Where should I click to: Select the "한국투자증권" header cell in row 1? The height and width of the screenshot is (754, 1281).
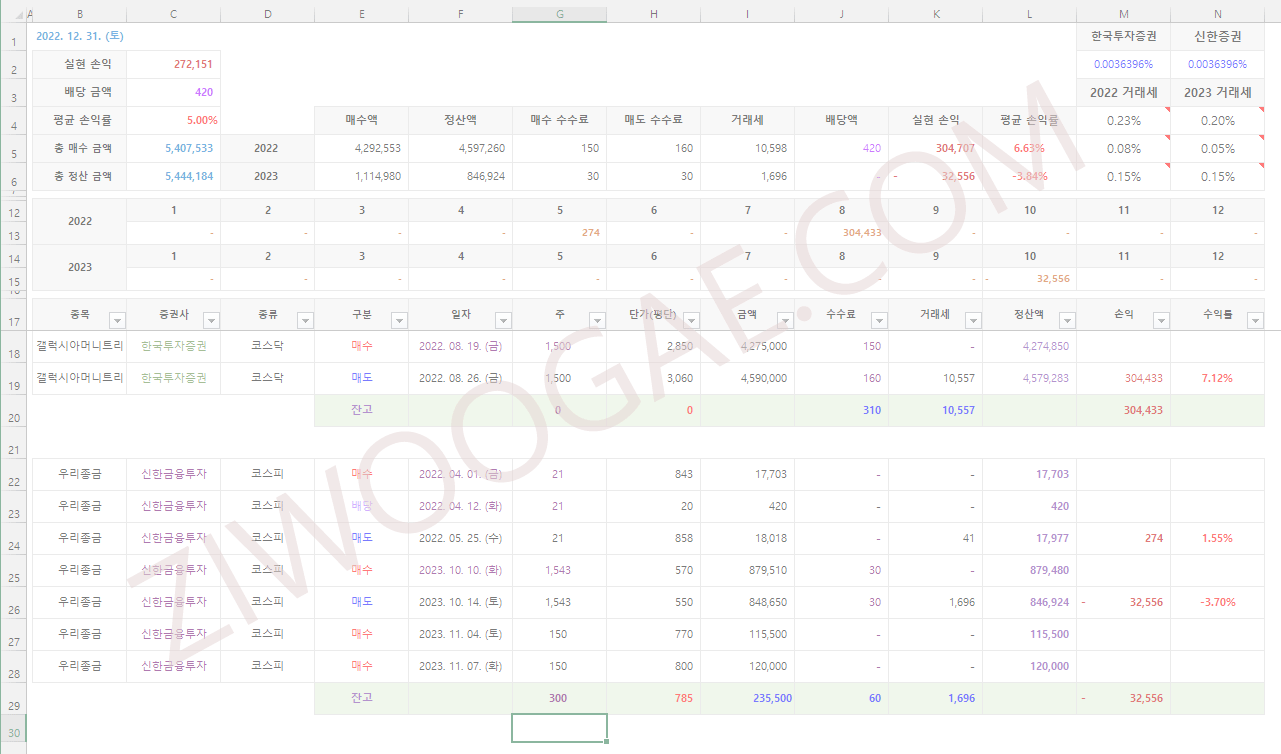click(x=1124, y=36)
